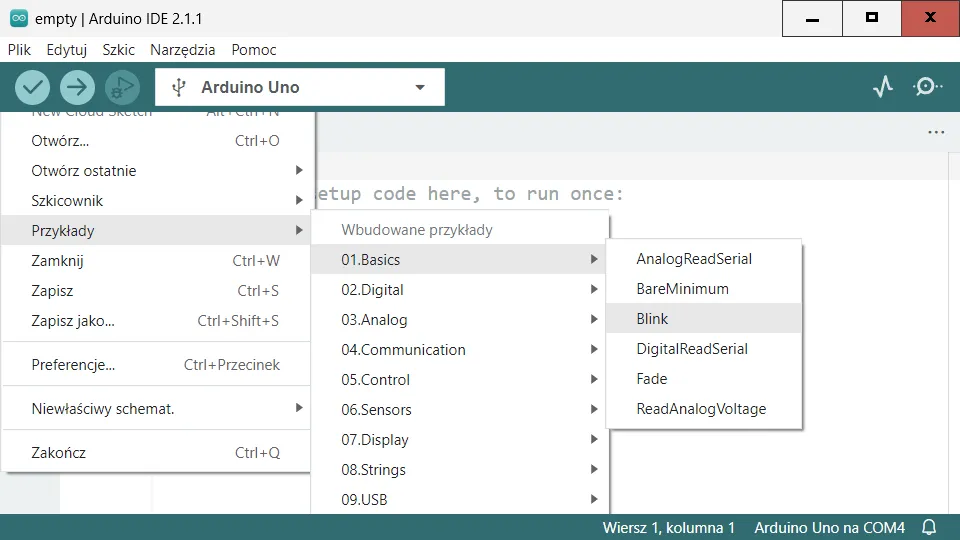Expand the 09.USB examples submenu
960x540 pixels.
459,500
